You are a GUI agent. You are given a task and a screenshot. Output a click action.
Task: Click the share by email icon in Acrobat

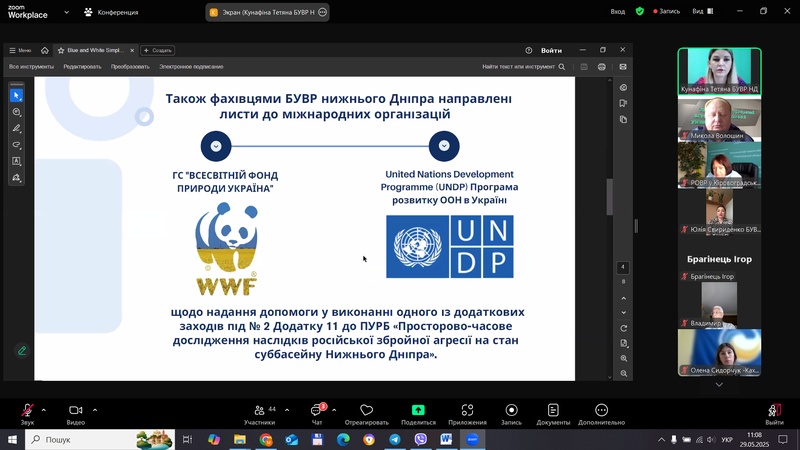point(623,67)
